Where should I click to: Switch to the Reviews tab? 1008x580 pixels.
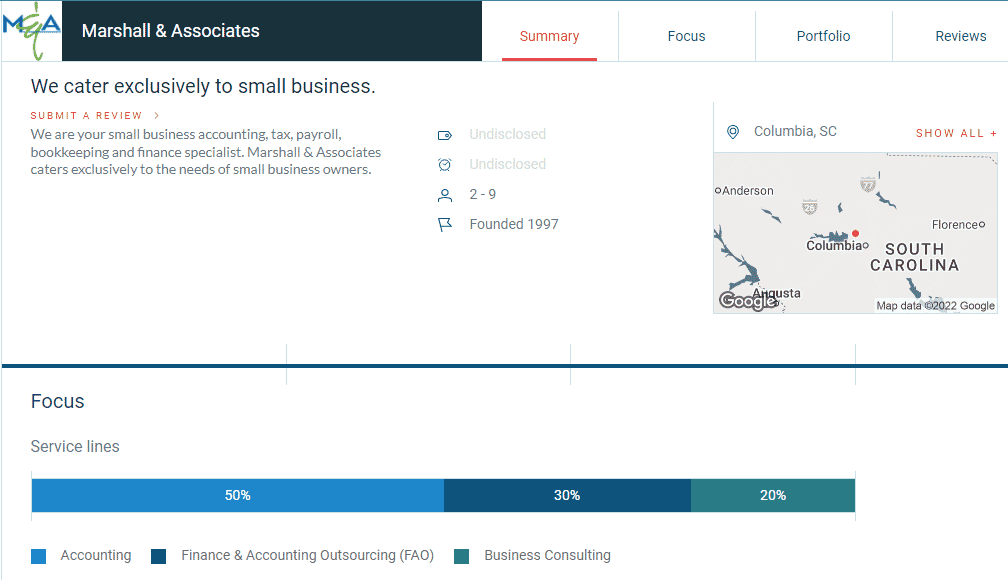(x=960, y=35)
